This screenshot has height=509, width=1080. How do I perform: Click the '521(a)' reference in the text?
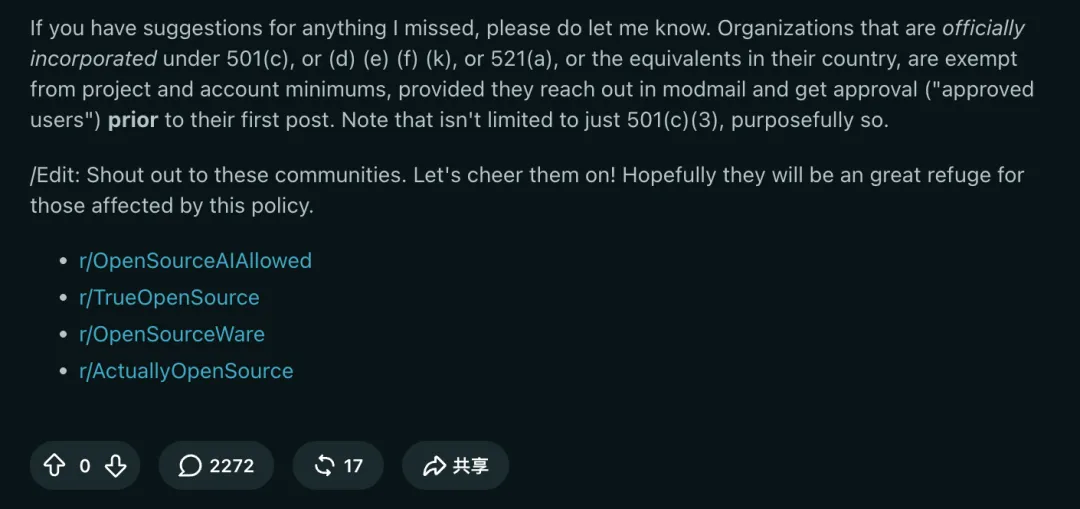pos(523,59)
